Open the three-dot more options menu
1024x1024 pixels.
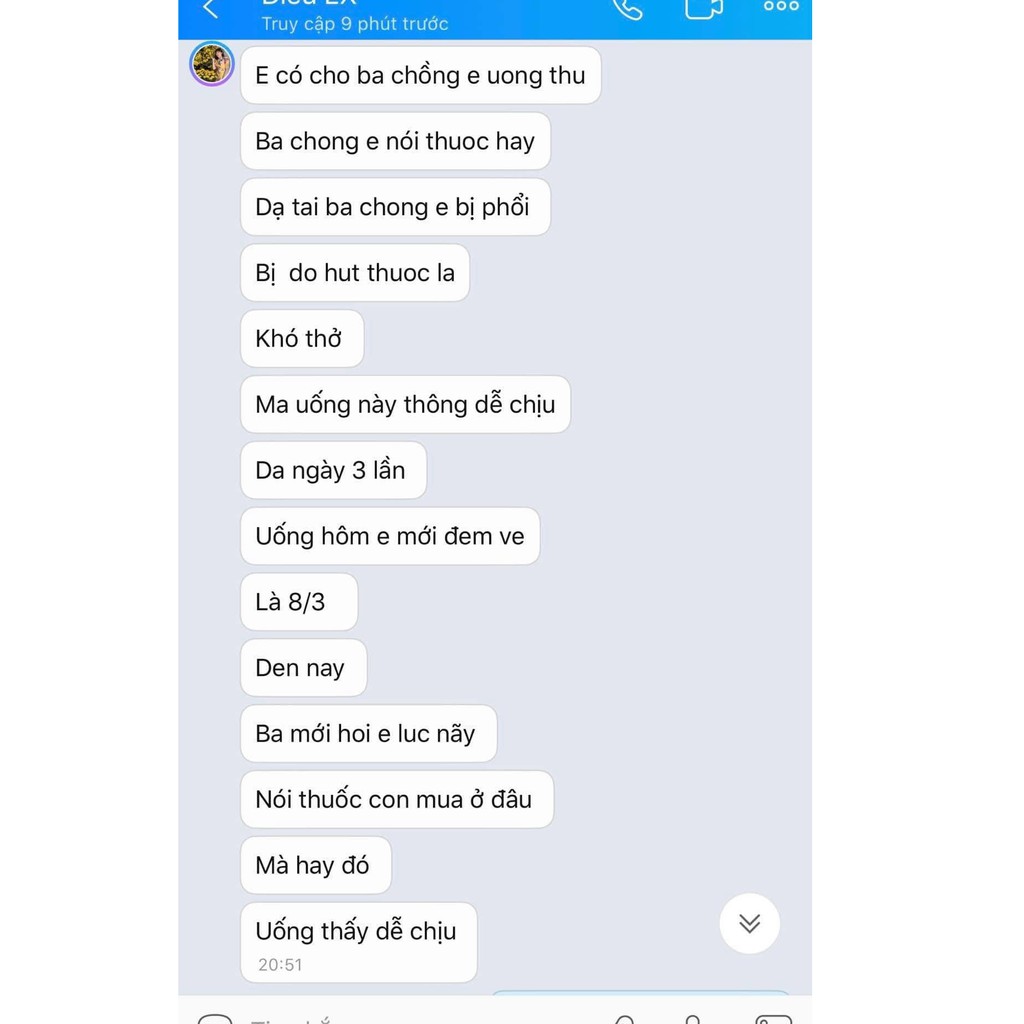coord(781,7)
